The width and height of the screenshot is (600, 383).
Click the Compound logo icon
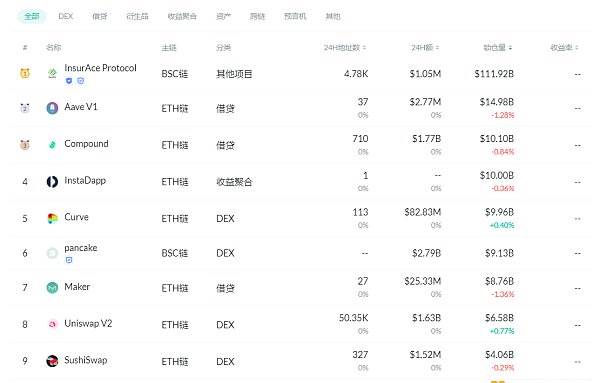52,145
